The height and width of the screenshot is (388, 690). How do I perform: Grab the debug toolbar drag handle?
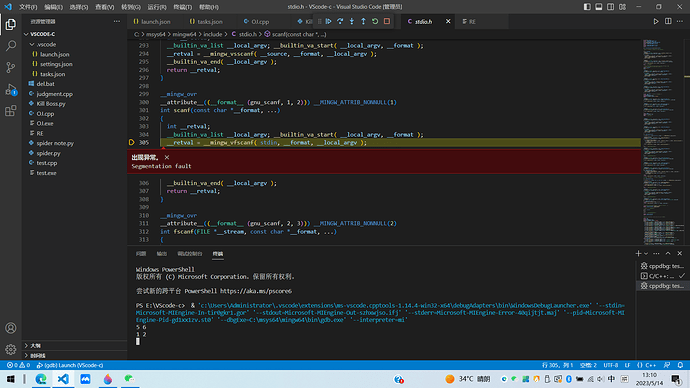point(320,21)
